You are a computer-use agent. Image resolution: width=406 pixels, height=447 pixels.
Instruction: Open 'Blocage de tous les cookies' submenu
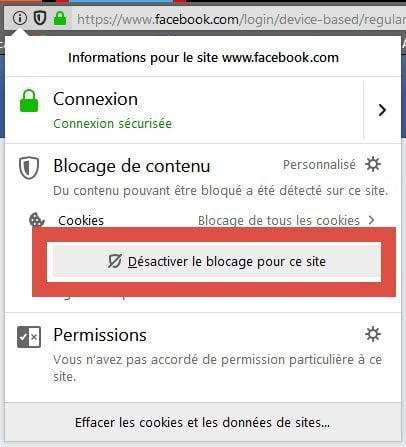pyautogui.click(x=279, y=221)
